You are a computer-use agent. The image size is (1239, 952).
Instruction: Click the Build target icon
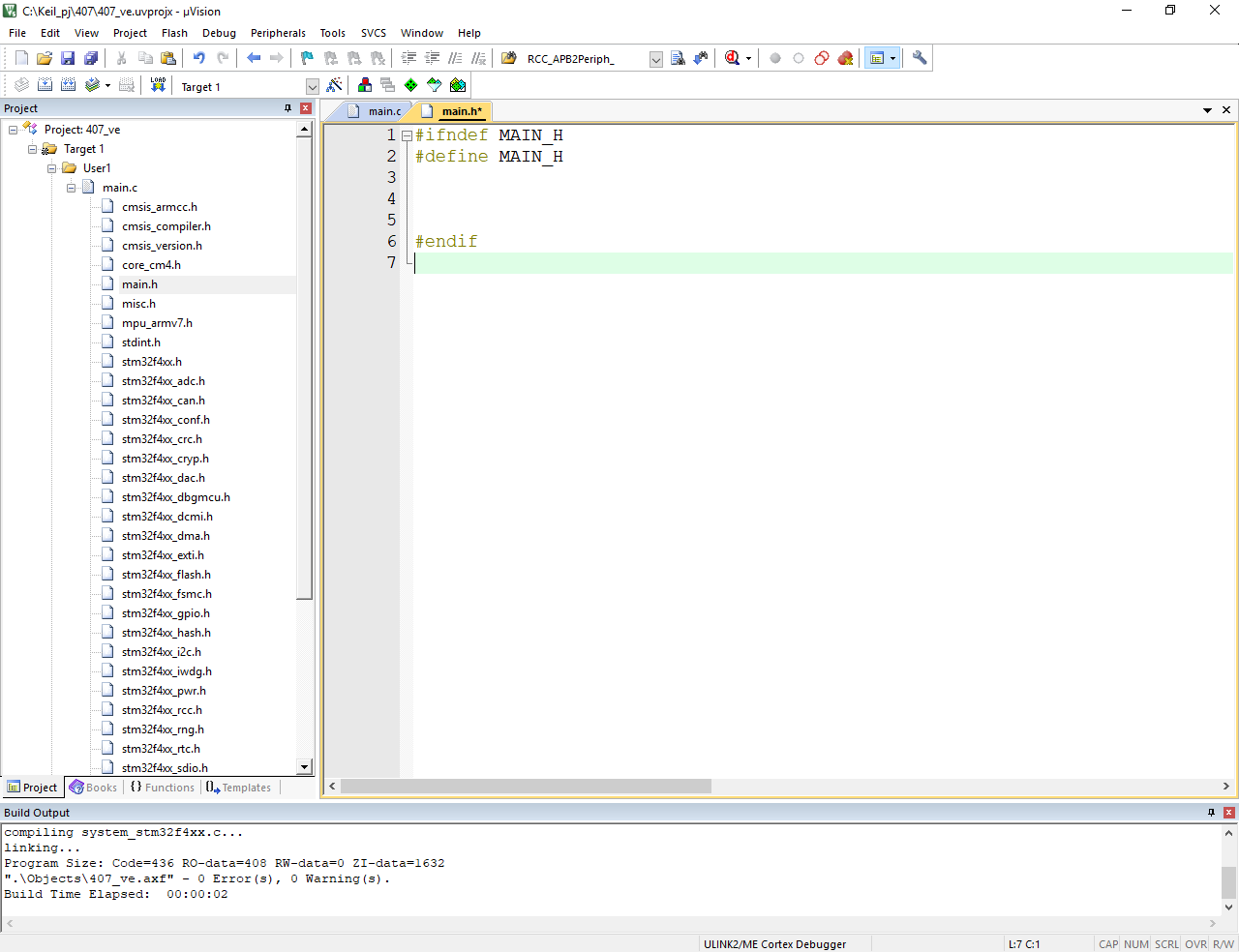(x=45, y=85)
